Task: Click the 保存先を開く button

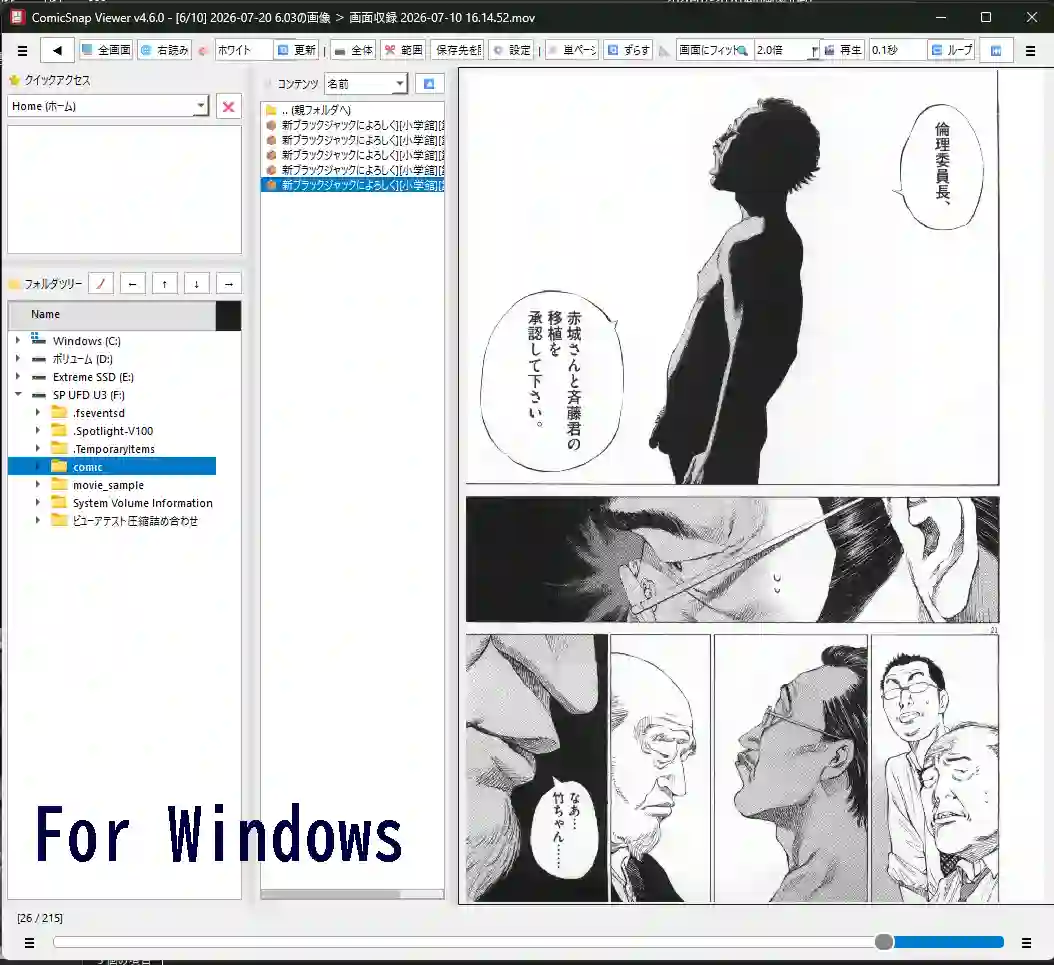Action: pyautogui.click(x=458, y=50)
